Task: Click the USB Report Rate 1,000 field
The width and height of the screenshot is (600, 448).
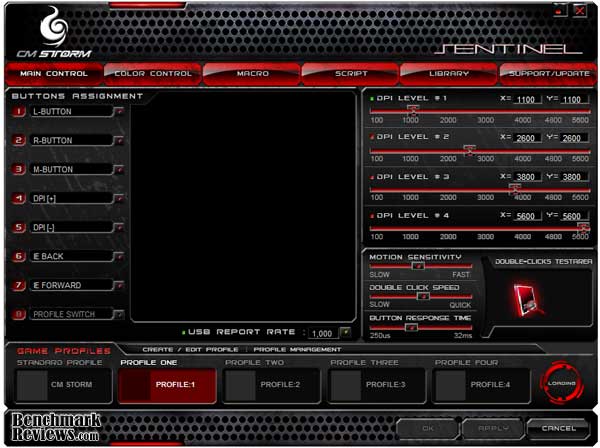Action: pos(324,333)
